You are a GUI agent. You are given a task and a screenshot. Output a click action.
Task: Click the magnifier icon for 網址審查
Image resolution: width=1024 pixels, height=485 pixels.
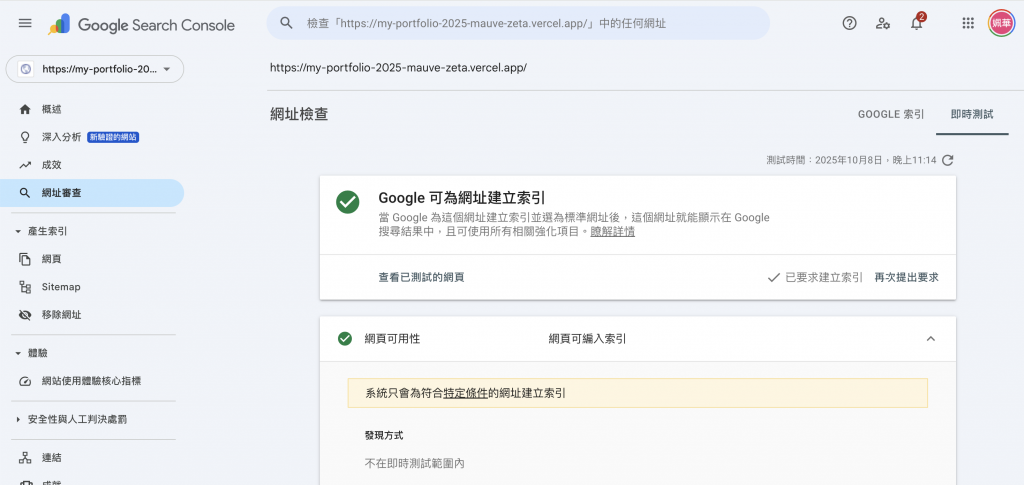tap(25, 193)
